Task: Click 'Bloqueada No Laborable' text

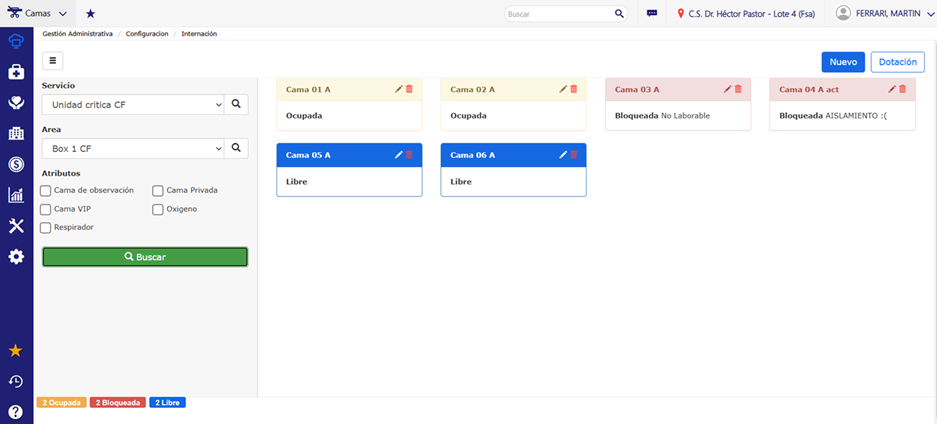Action: [663, 116]
